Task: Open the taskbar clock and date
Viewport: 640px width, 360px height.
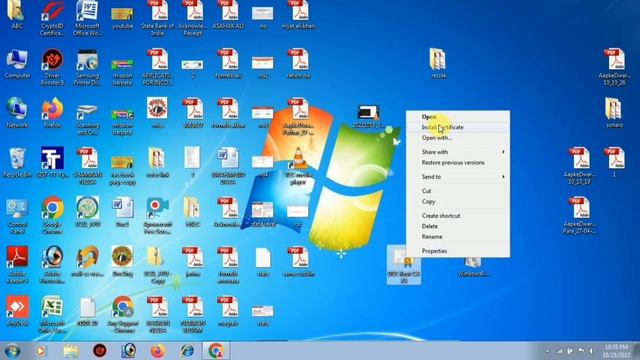Action: click(617, 351)
